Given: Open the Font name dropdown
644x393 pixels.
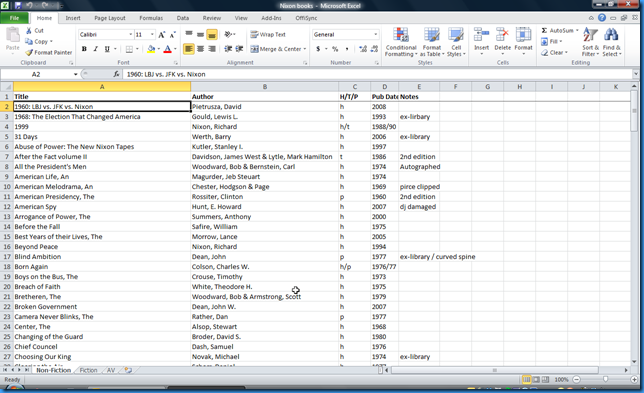Looking at the screenshot, I should tap(131, 34).
